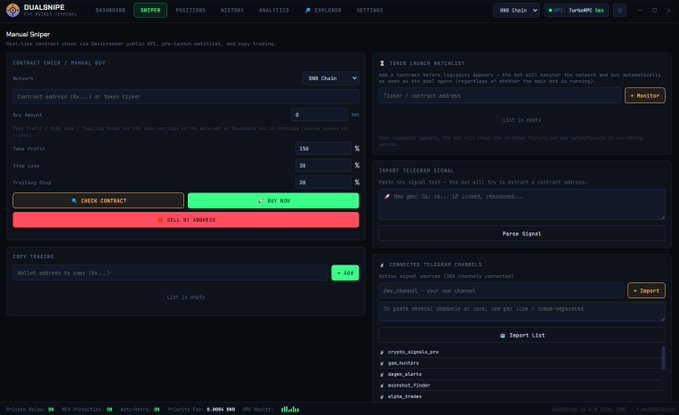Select the crypto_signals_pro channel row
This screenshot has height=415, width=679.
pyautogui.click(x=520, y=352)
